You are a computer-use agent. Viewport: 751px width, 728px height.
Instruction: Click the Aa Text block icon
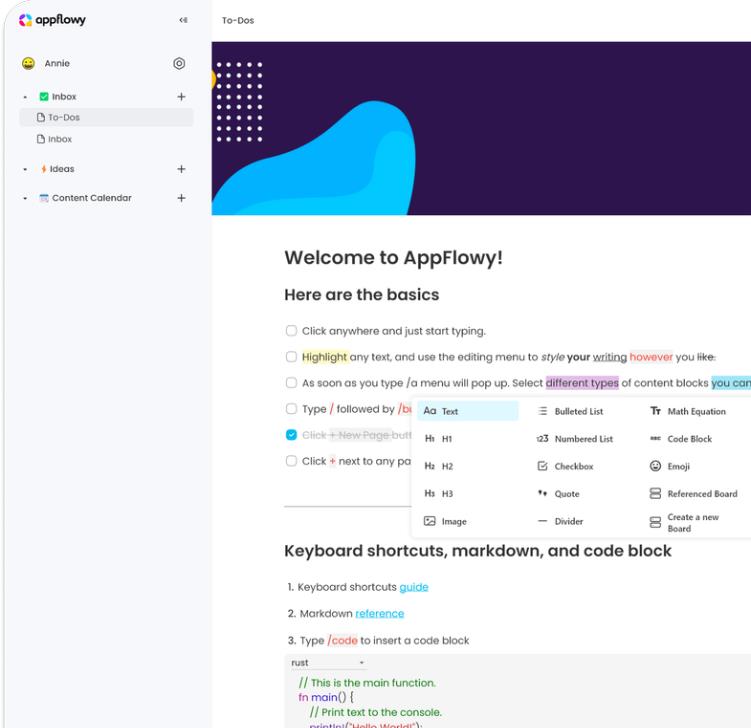pyautogui.click(x=430, y=411)
